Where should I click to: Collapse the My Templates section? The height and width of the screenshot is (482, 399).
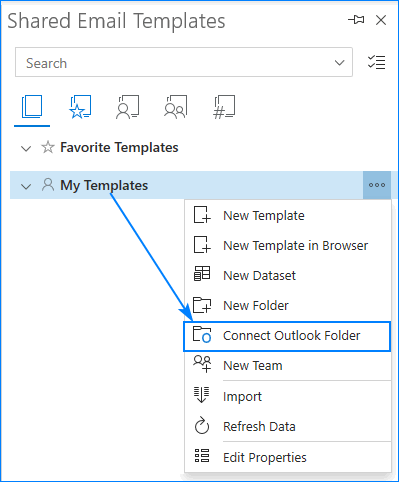pyautogui.click(x=26, y=186)
